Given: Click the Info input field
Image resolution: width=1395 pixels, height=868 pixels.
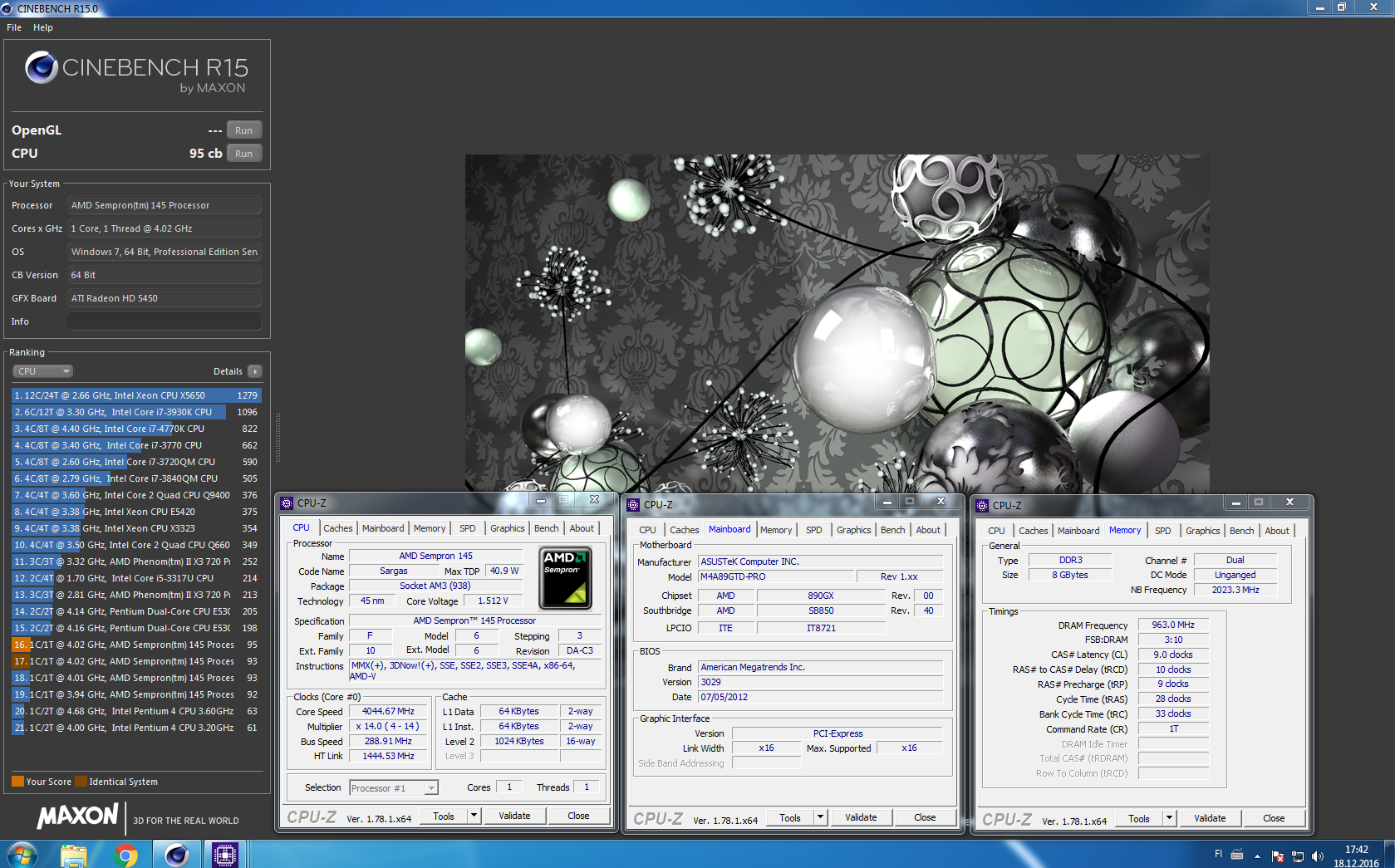Looking at the screenshot, I should (x=165, y=321).
